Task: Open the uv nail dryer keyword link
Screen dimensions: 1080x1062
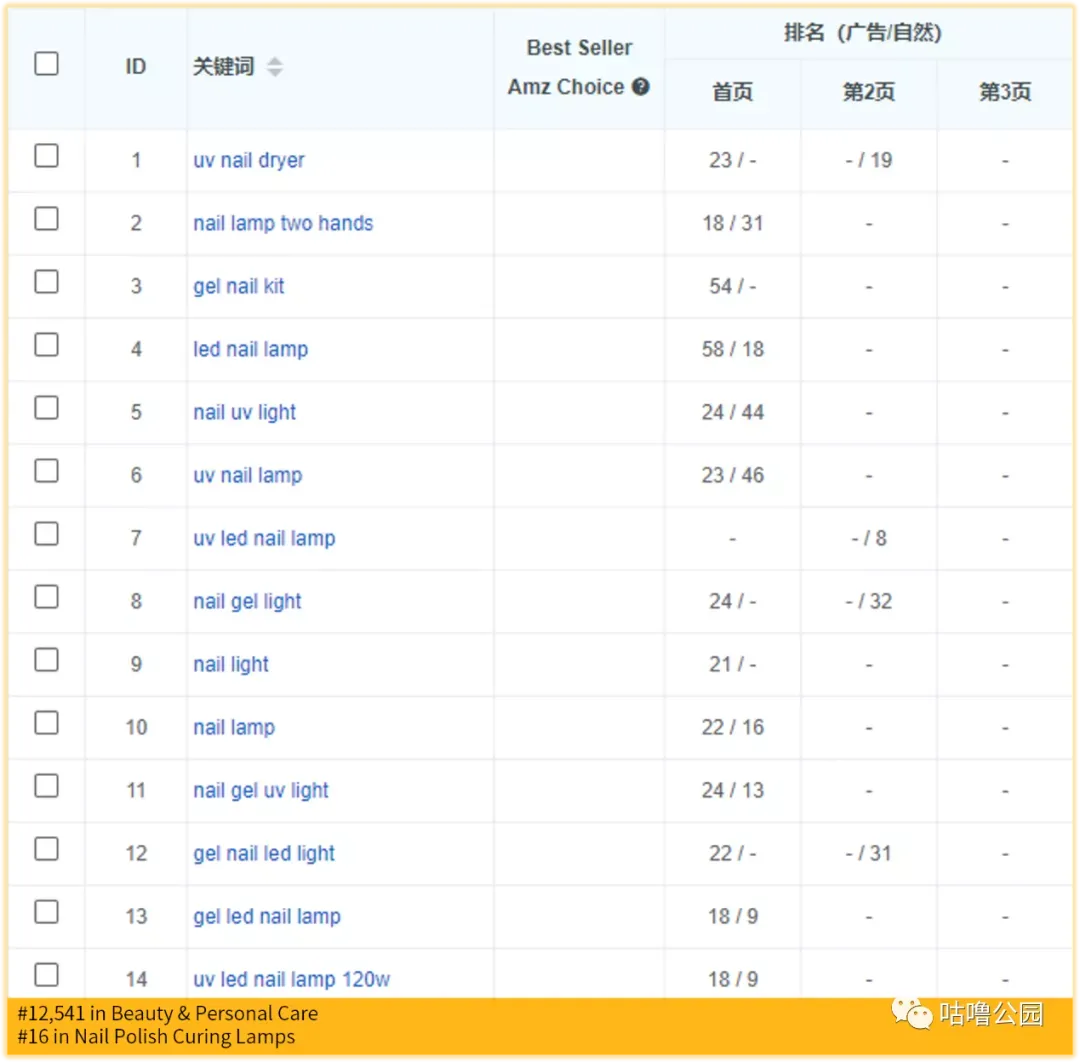Action: tap(249, 160)
